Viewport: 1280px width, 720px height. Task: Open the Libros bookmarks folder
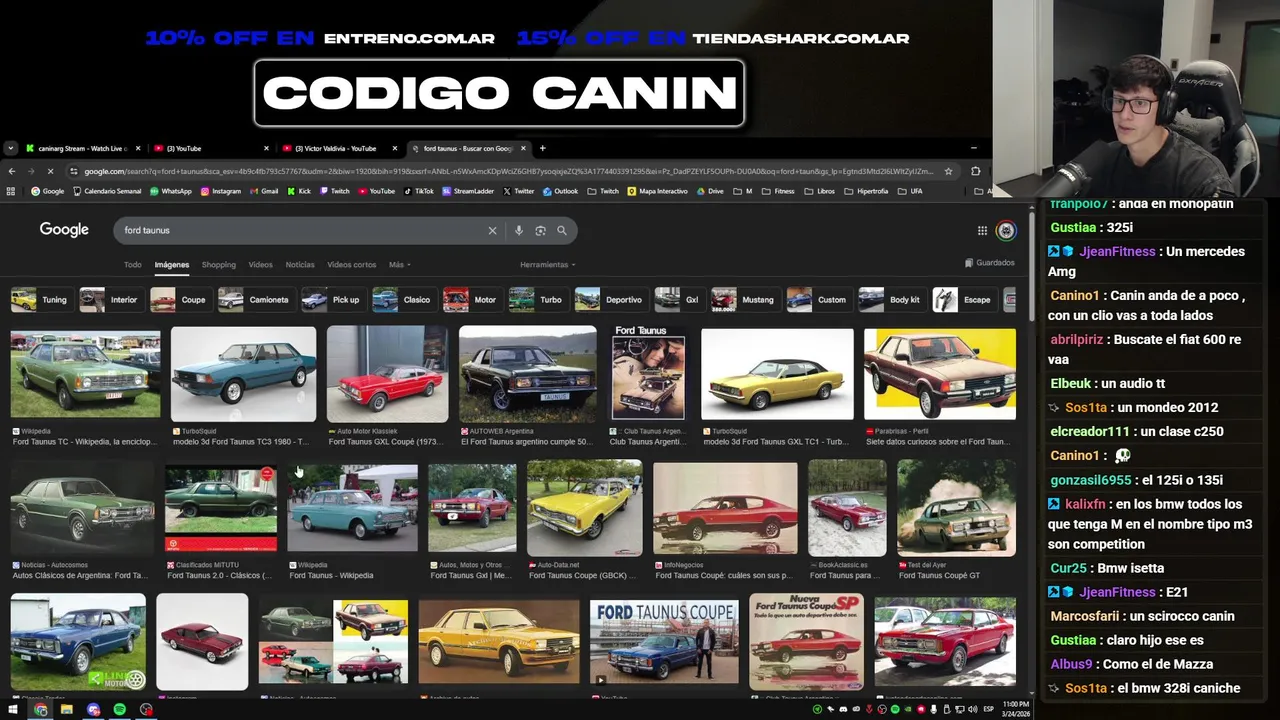pyautogui.click(x=819, y=191)
